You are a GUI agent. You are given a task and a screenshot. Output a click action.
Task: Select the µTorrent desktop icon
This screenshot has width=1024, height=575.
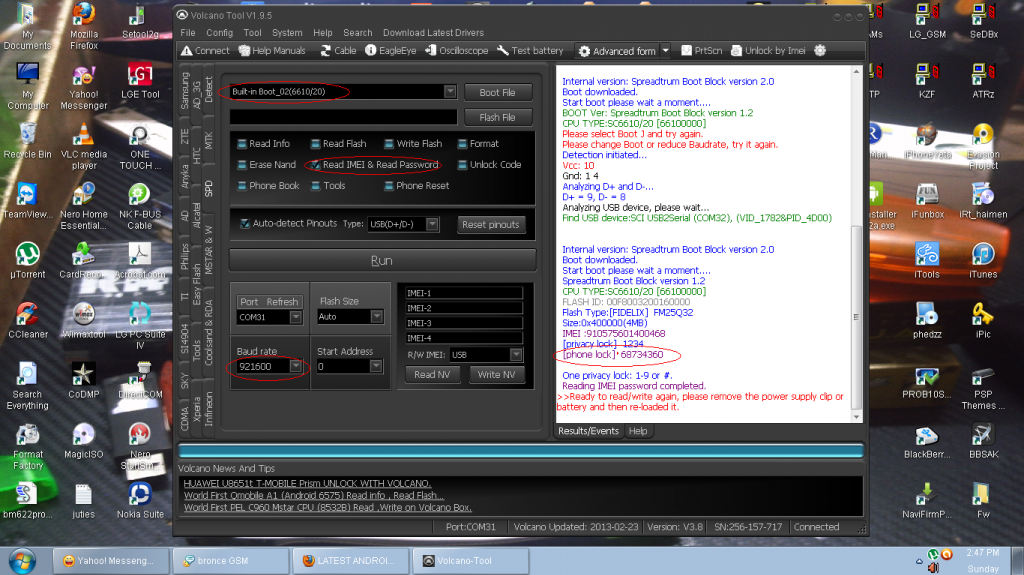tap(27, 261)
